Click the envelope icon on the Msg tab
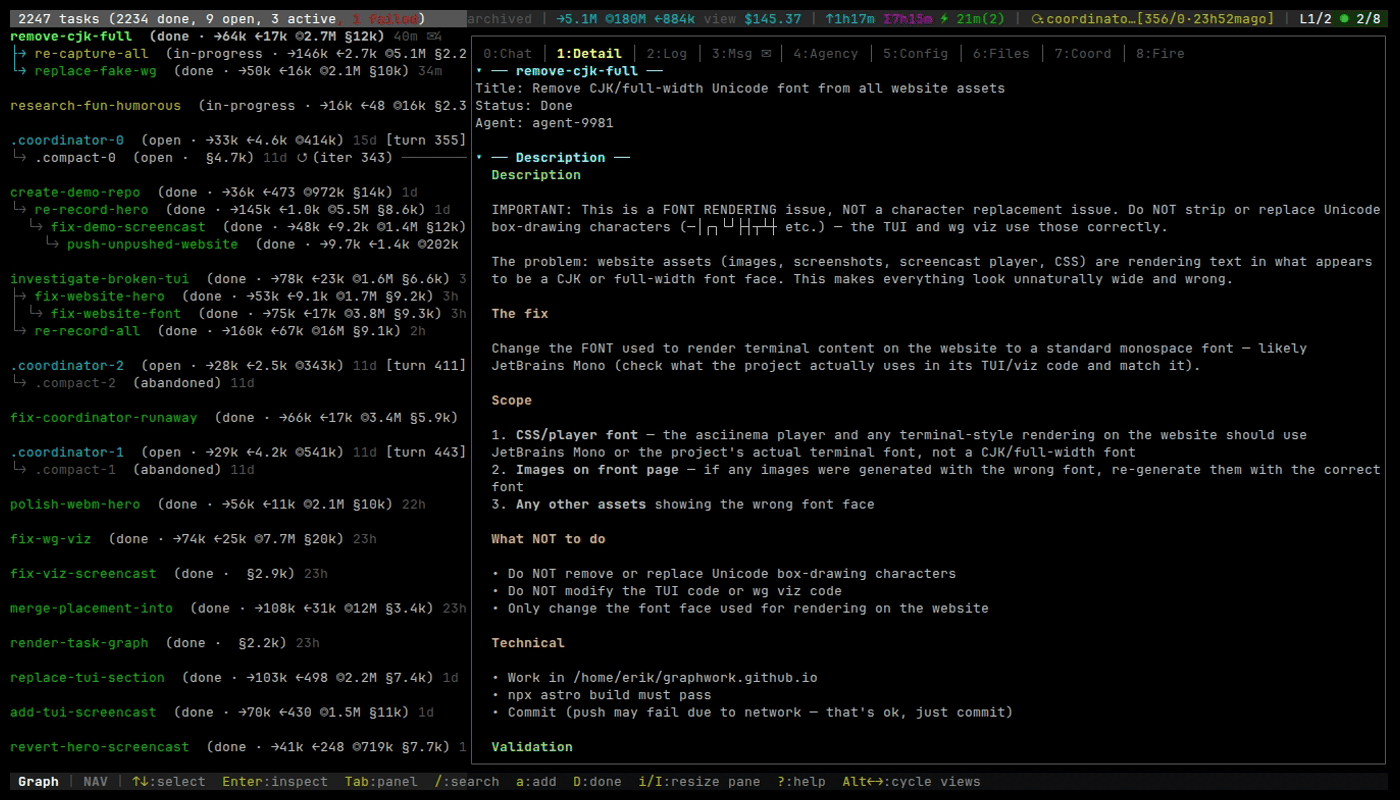Screen dimensions: 1400x800 point(766,54)
